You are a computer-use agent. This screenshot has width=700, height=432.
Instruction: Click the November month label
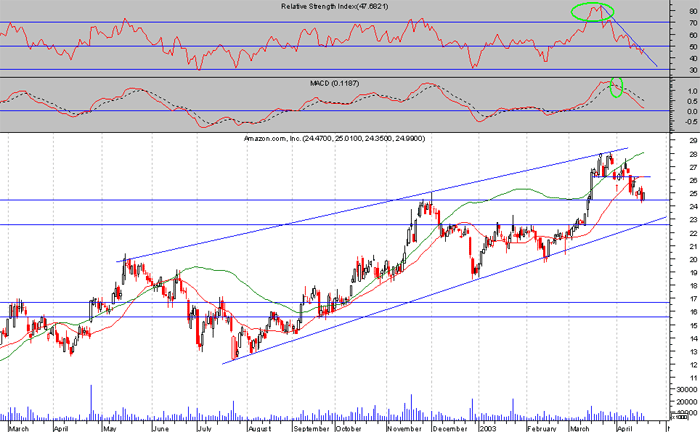(x=404, y=428)
